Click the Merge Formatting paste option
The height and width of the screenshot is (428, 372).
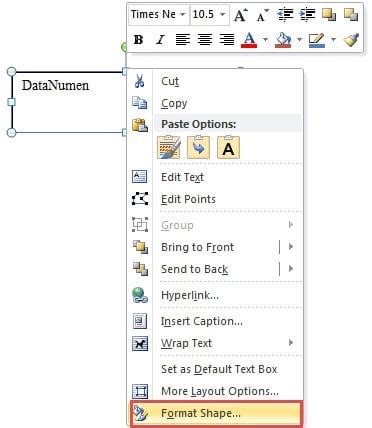[x=199, y=147]
